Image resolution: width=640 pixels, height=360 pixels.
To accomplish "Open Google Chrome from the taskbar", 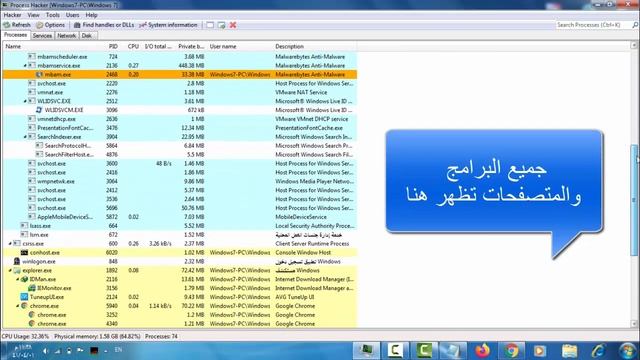I will [511, 351].
